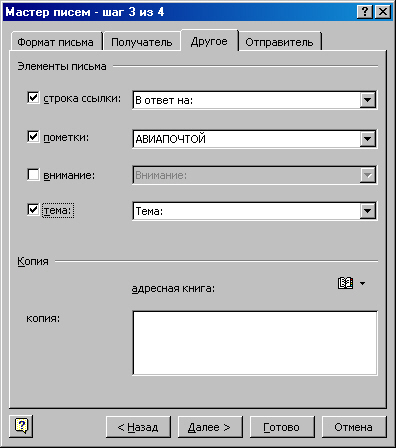Proceed with the Далее button

[210, 427]
